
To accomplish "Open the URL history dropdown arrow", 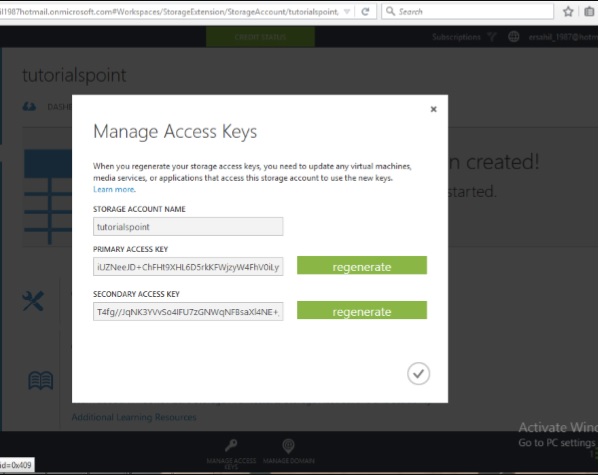I will (347, 11).
